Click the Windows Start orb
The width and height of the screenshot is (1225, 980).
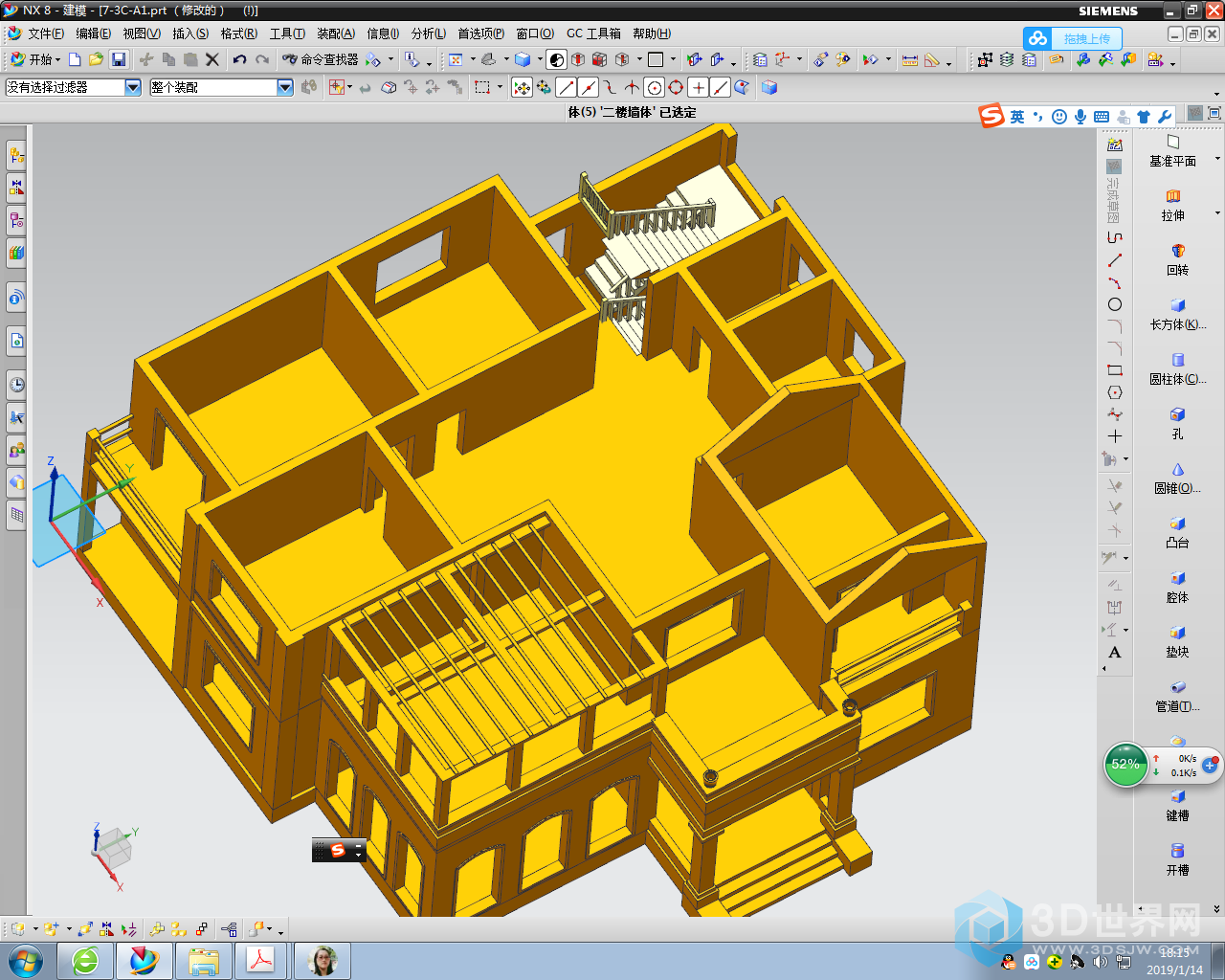(x=26, y=960)
